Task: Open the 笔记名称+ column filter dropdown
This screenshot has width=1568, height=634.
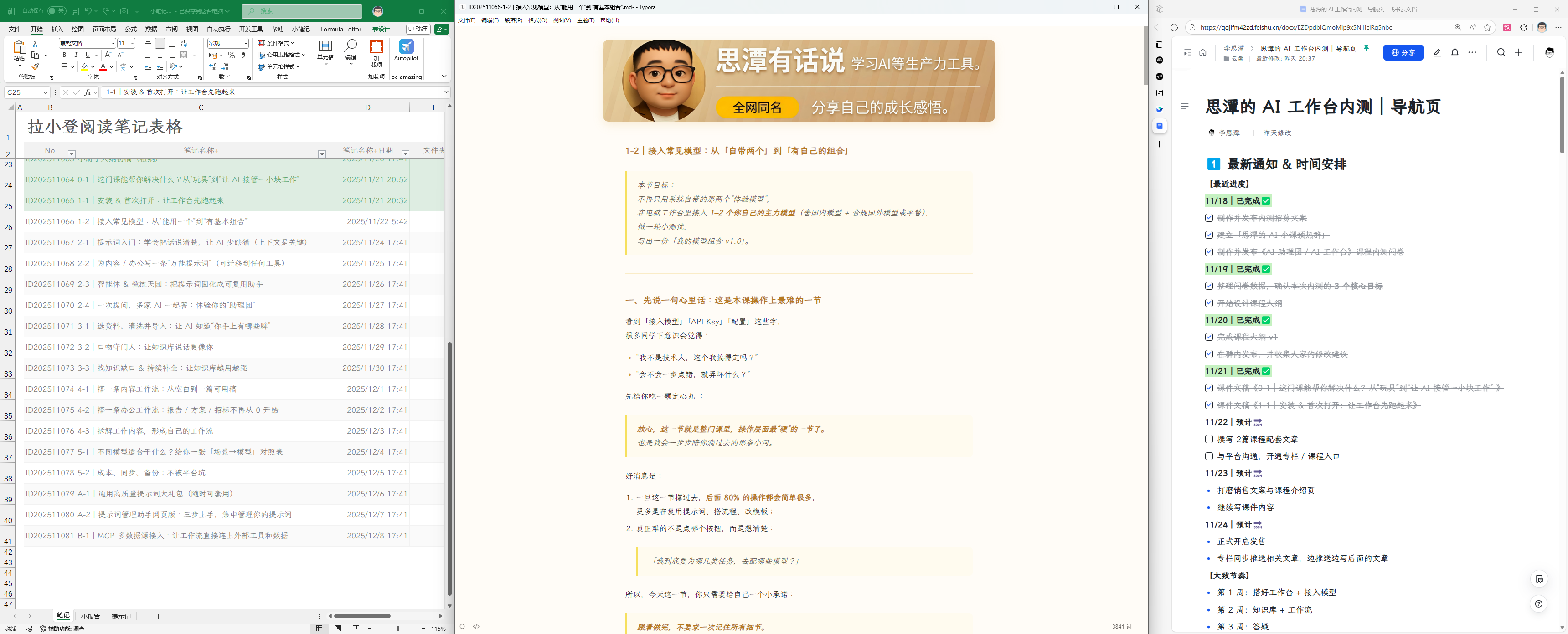Action: click(321, 154)
